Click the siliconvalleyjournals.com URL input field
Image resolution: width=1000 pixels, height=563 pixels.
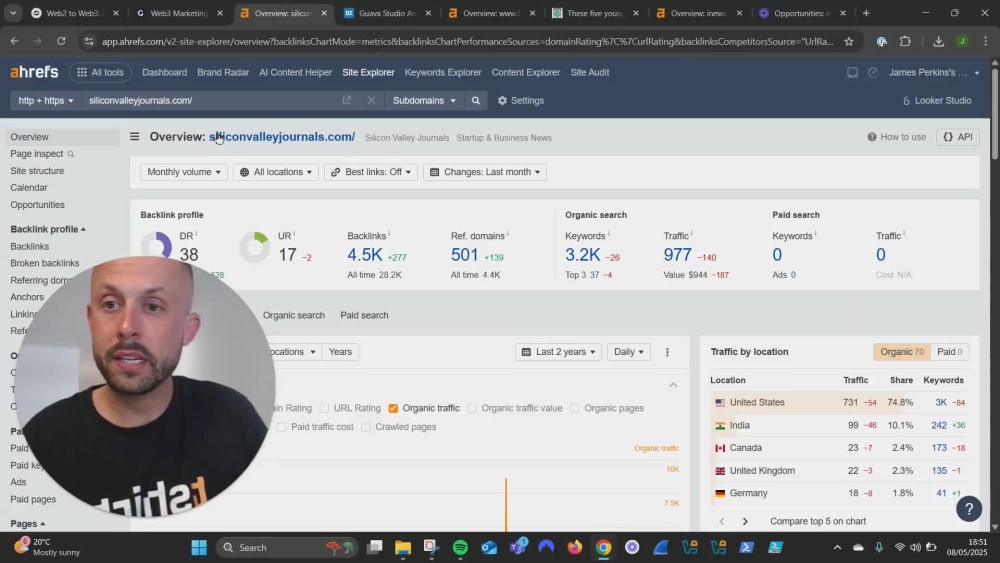(x=210, y=100)
